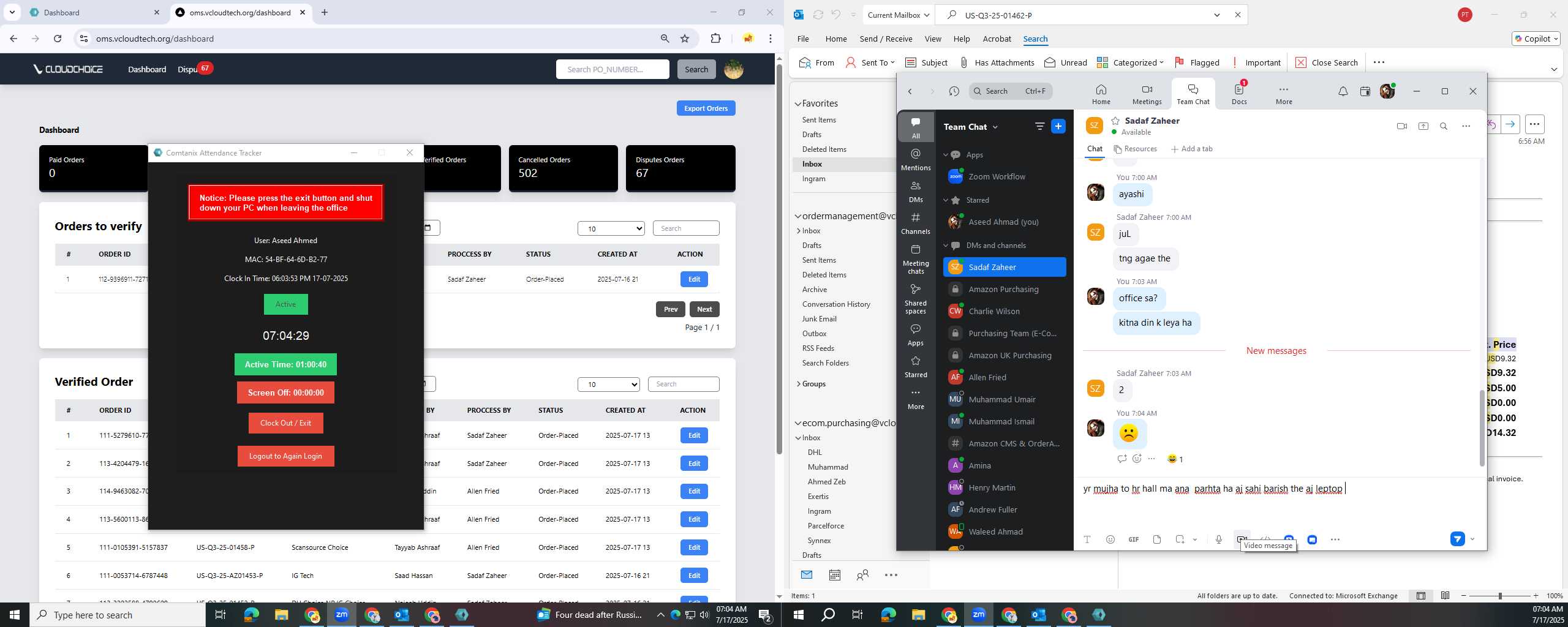Screen dimensions: 1568x627
Task: Open Resources tab in Sadaf Zaheer chat
Action: tap(1135, 149)
